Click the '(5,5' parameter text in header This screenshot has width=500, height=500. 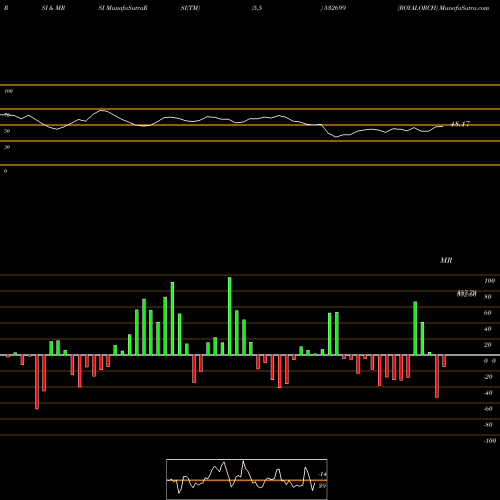[x=257, y=8]
